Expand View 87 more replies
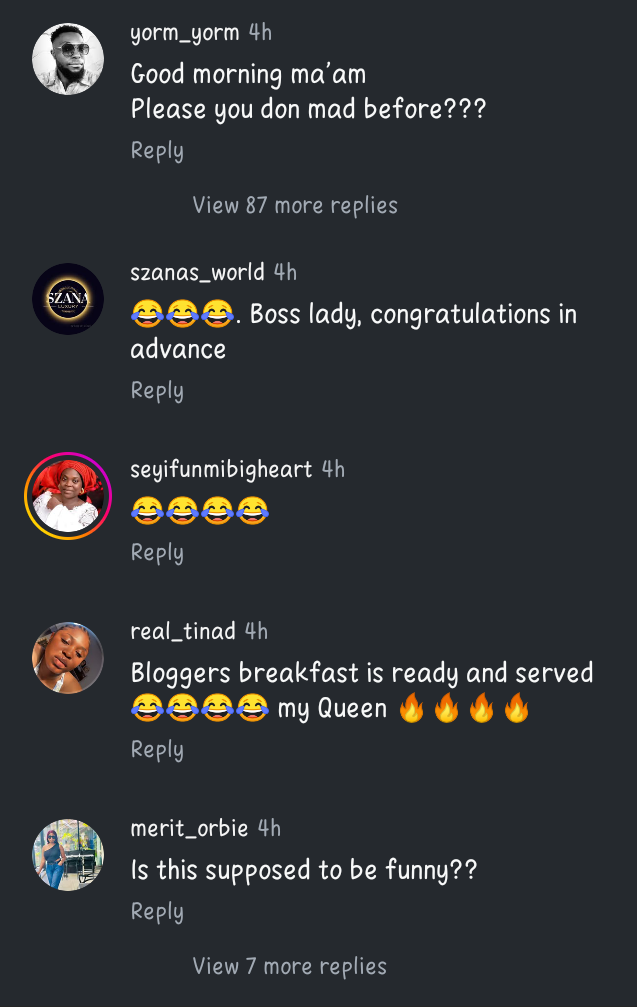Image resolution: width=637 pixels, height=1007 pixels. (295, 206)
